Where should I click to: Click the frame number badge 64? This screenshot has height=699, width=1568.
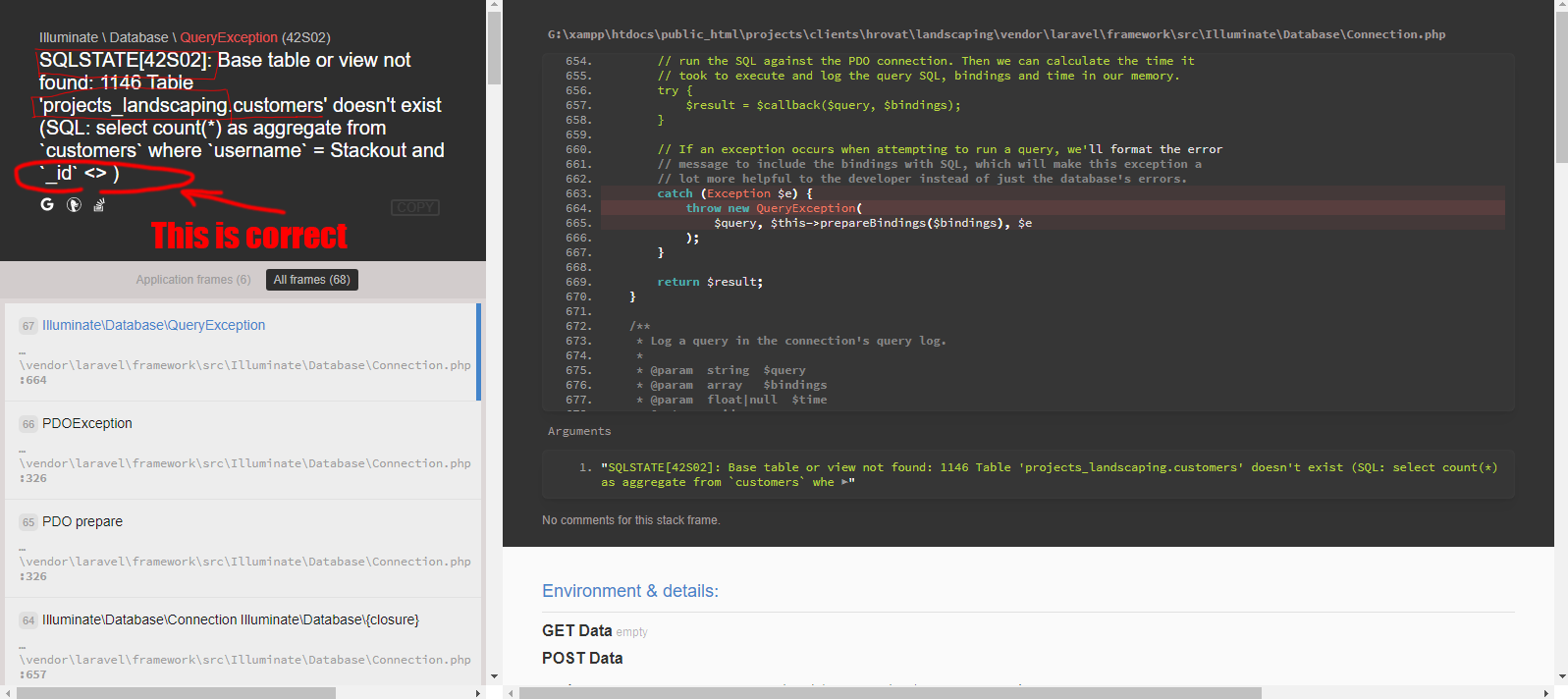click(28, 620)
